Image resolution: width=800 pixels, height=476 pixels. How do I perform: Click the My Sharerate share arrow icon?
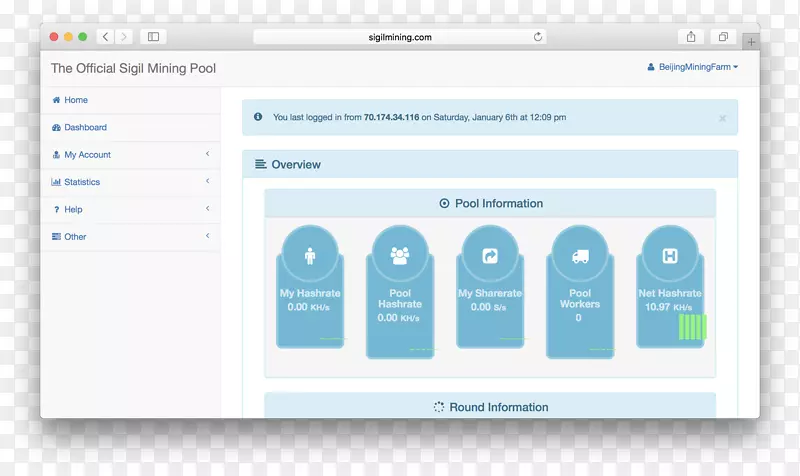(x=490, y=256)
